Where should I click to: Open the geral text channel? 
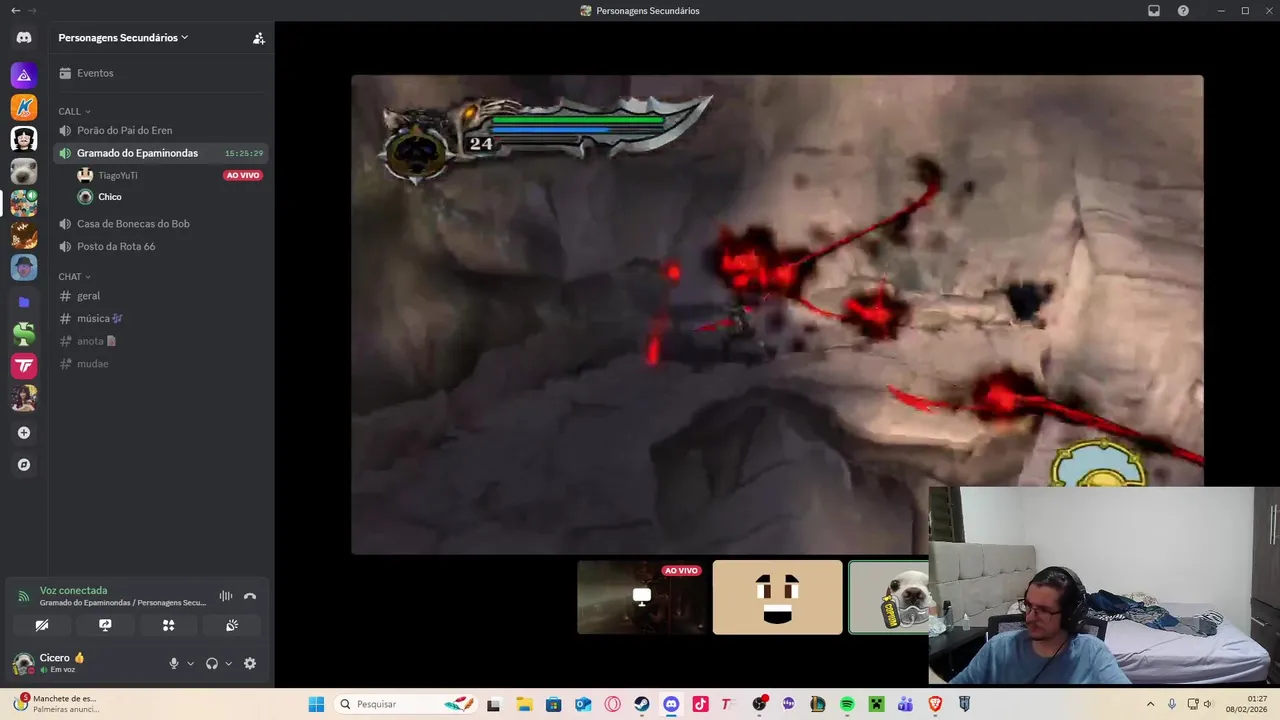click(x=160, y=296)
